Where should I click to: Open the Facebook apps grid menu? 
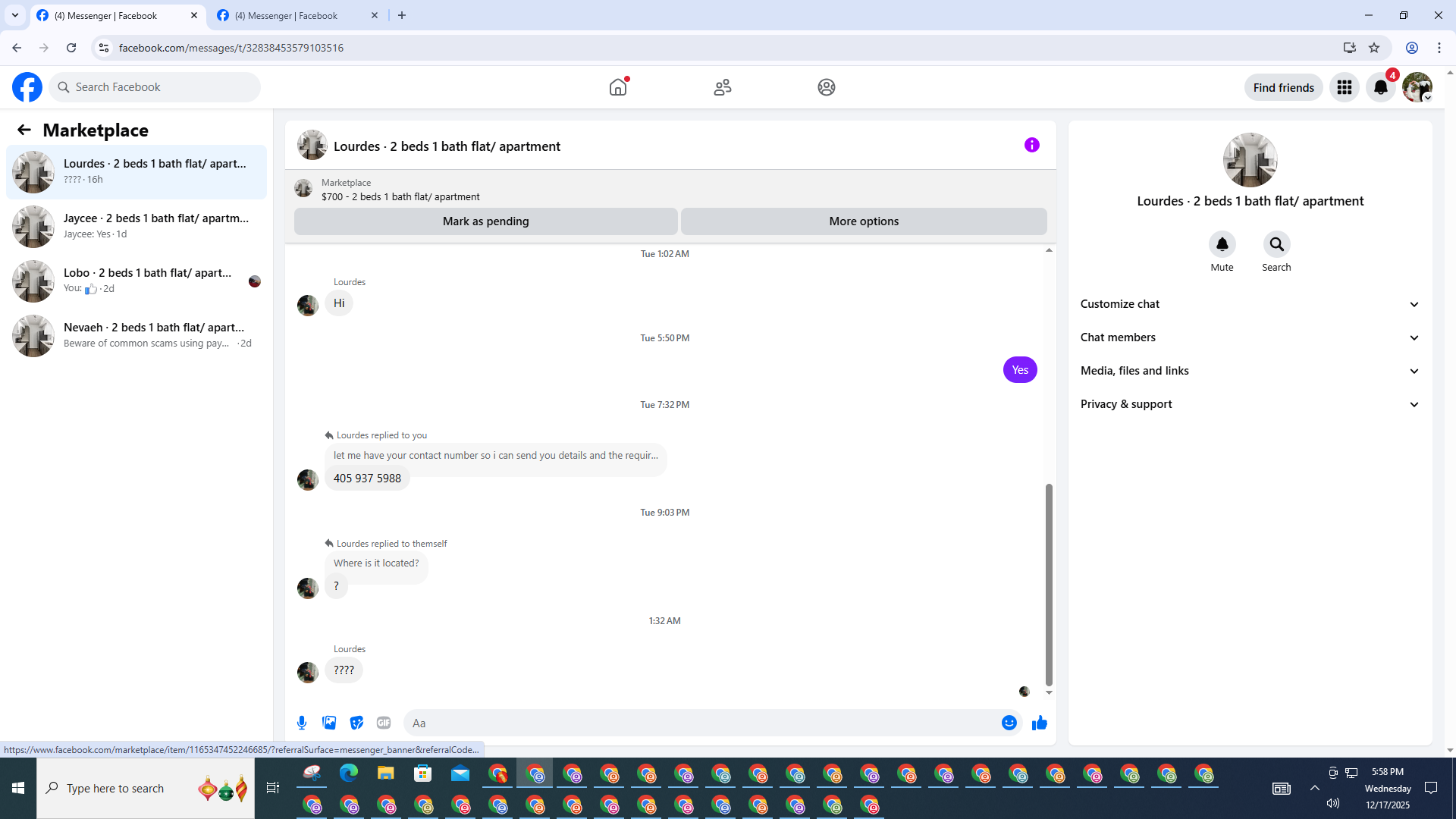tap(1344, 87)
